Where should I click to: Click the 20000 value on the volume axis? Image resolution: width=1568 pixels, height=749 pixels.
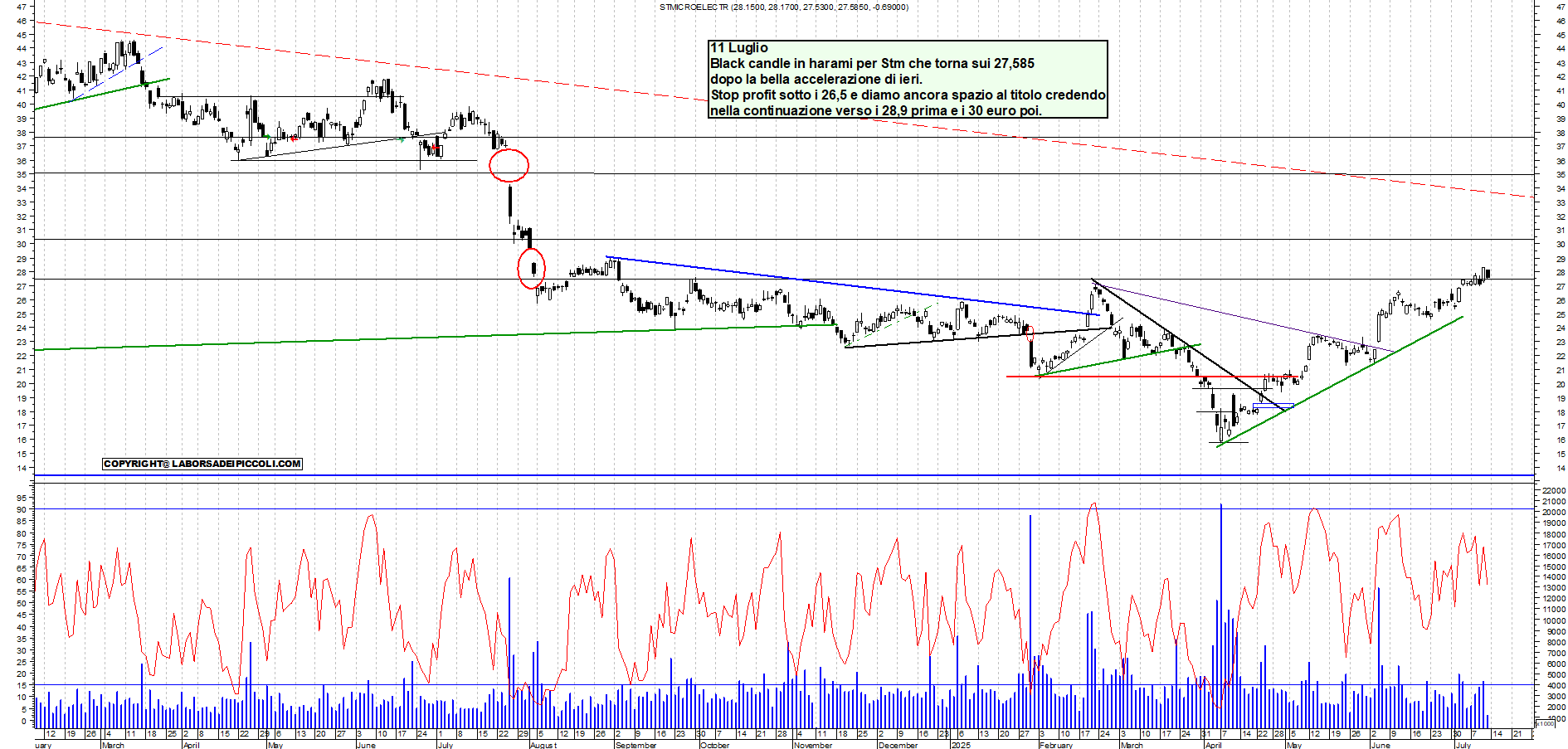(1553, 513)
